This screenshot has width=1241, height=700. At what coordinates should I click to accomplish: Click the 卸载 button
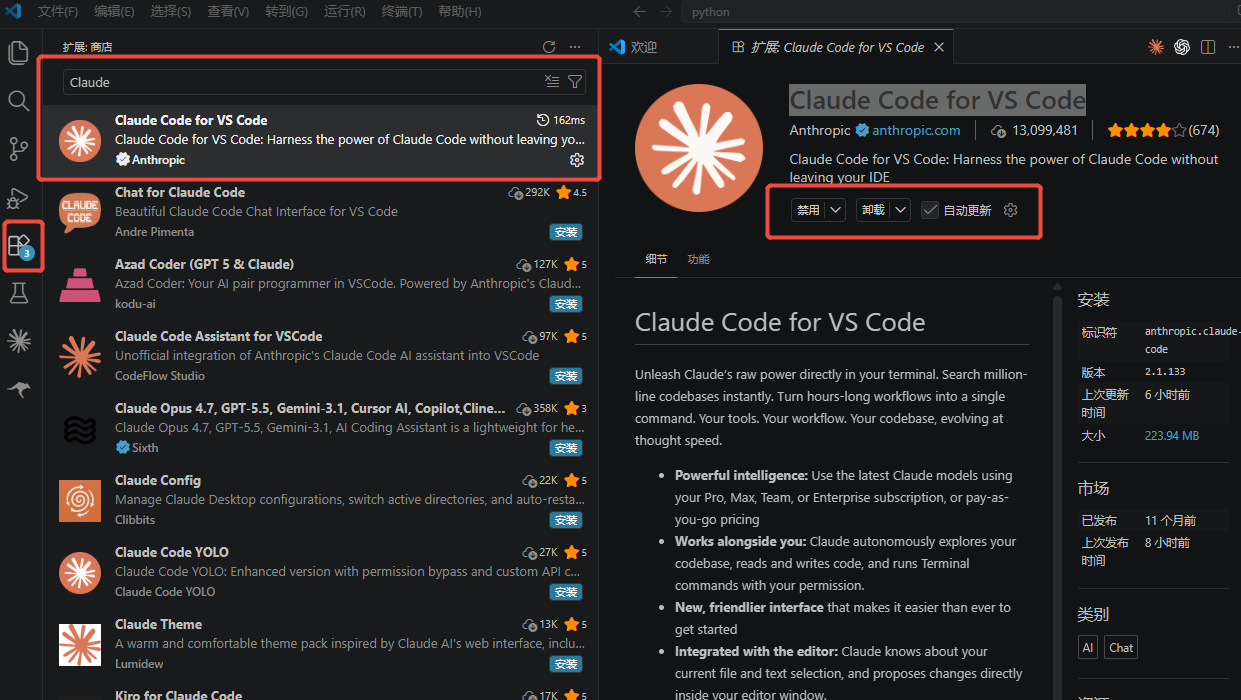pyautogui.click(x=873, y=210)
